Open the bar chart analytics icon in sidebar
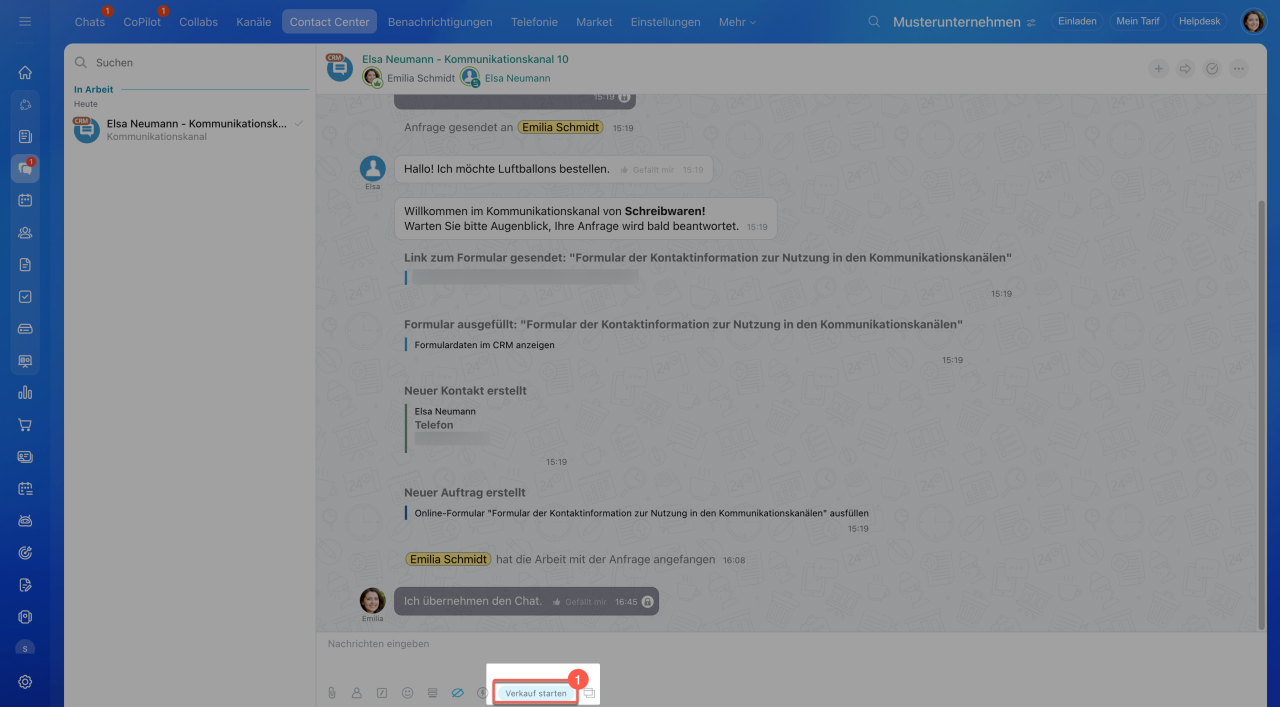The height and width of the screenshot is (707, 1280). coord(25,393)
